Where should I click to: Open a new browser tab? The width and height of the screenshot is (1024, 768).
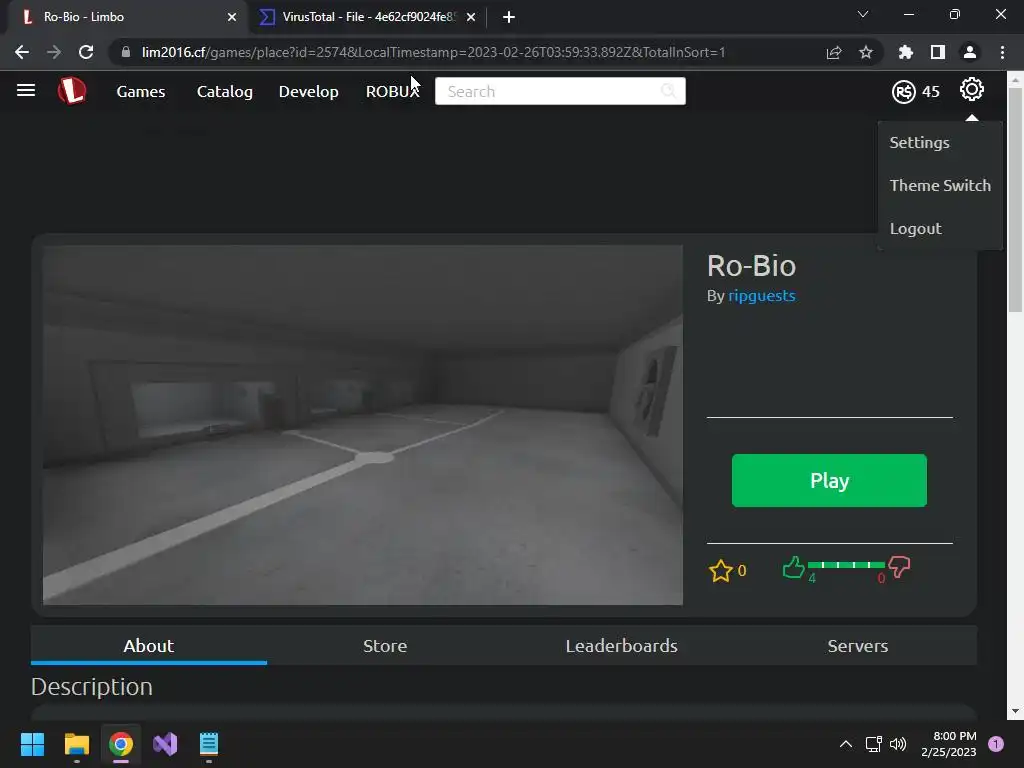click(509, 17)
